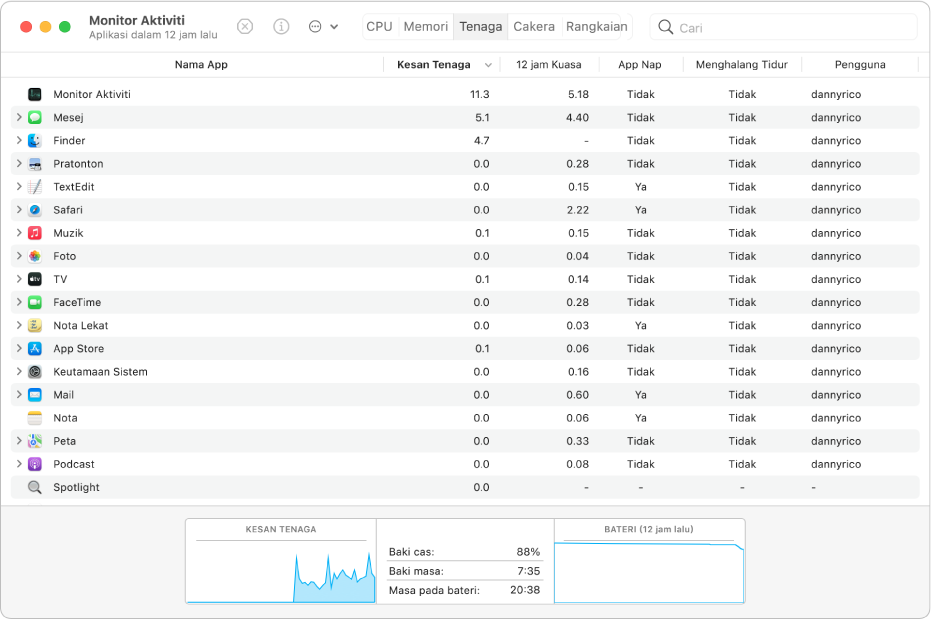
Task: Click the Monitor Aktiviti app icon
Action: 35,94
